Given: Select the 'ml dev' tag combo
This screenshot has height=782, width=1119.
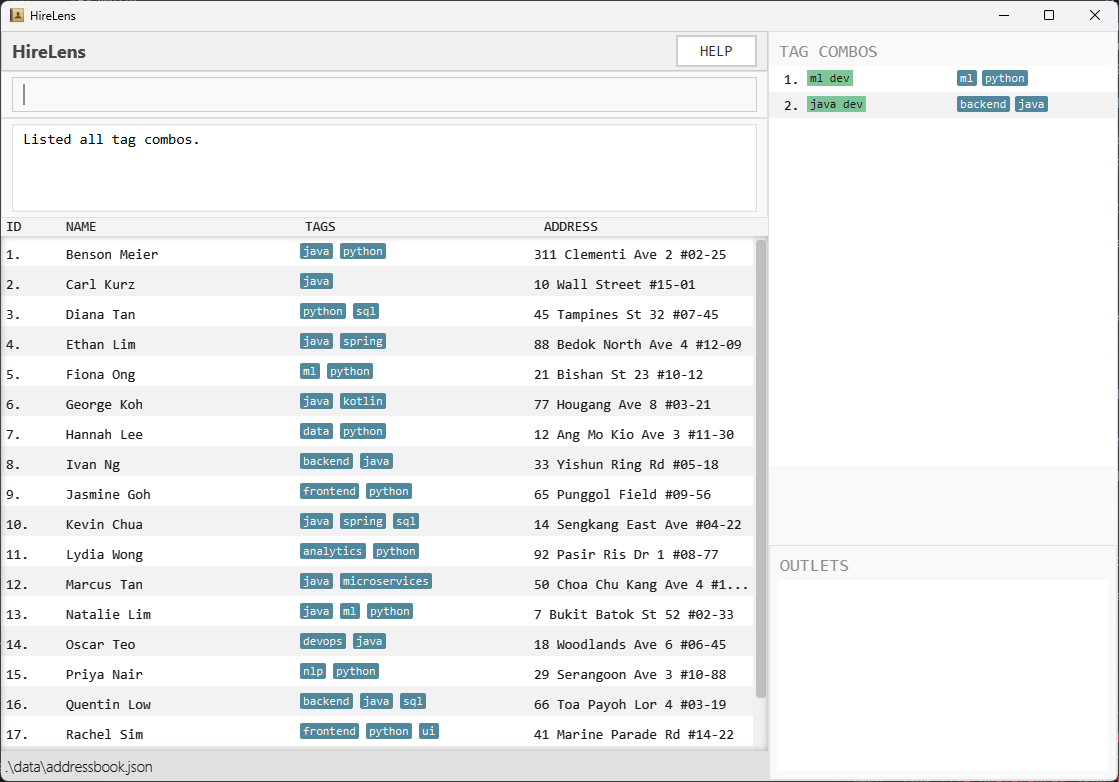Looking at the screenshot, I should (x=830, y=79).
